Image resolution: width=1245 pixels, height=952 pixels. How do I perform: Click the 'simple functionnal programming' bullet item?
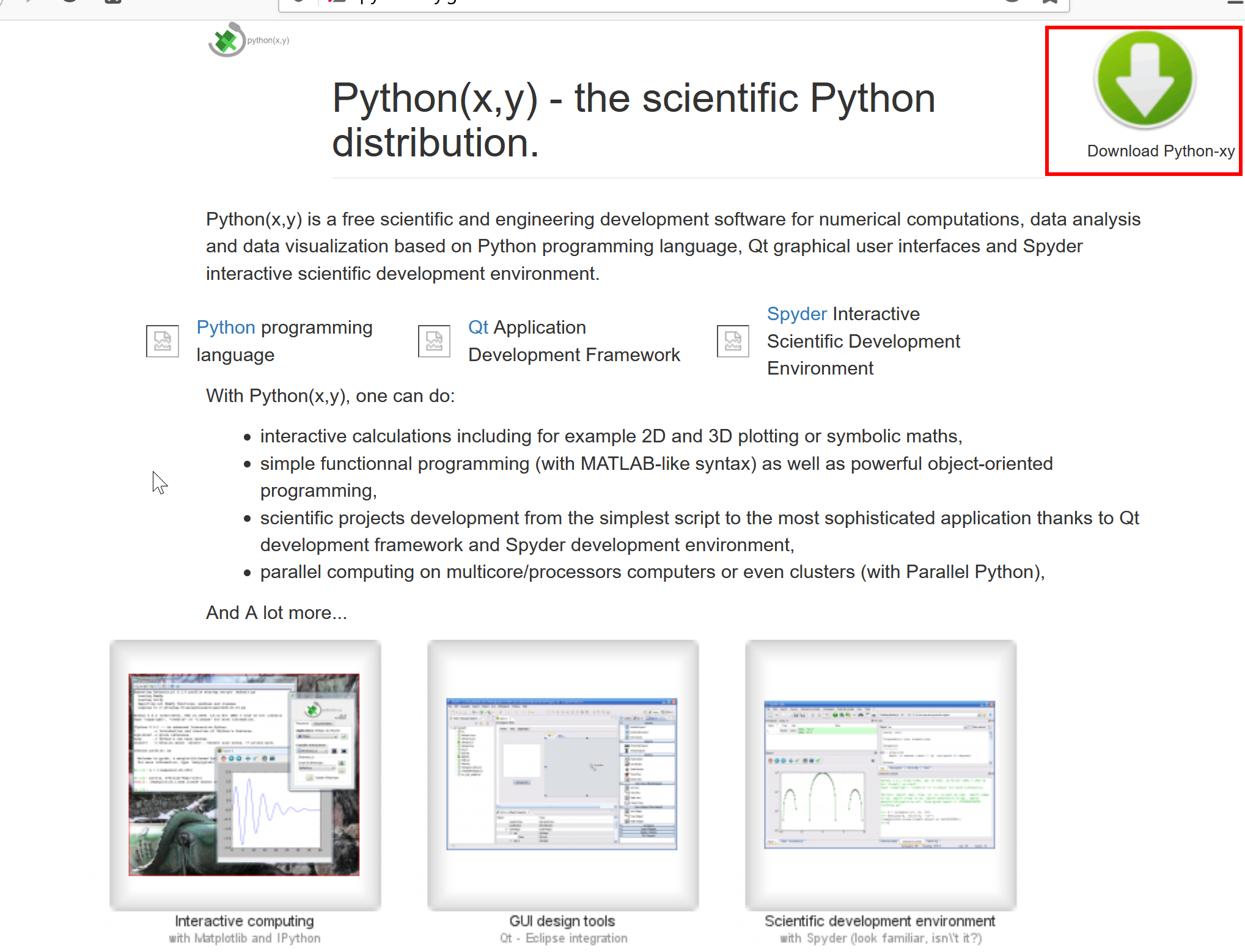point(656,477)
